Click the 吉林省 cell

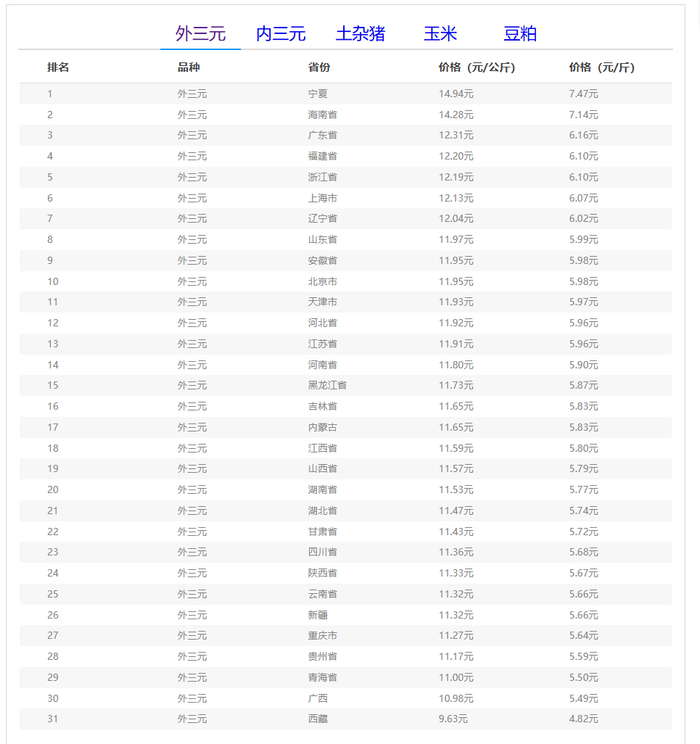click(x=322, y=406)
